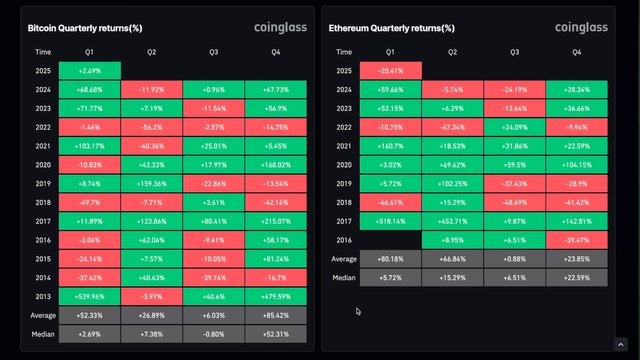Image resolution: width=640 pixels, height=360 pixels.
Task: Click Ethereum Average Q1 +80.18% cell
Action: (x=391, y=259)
